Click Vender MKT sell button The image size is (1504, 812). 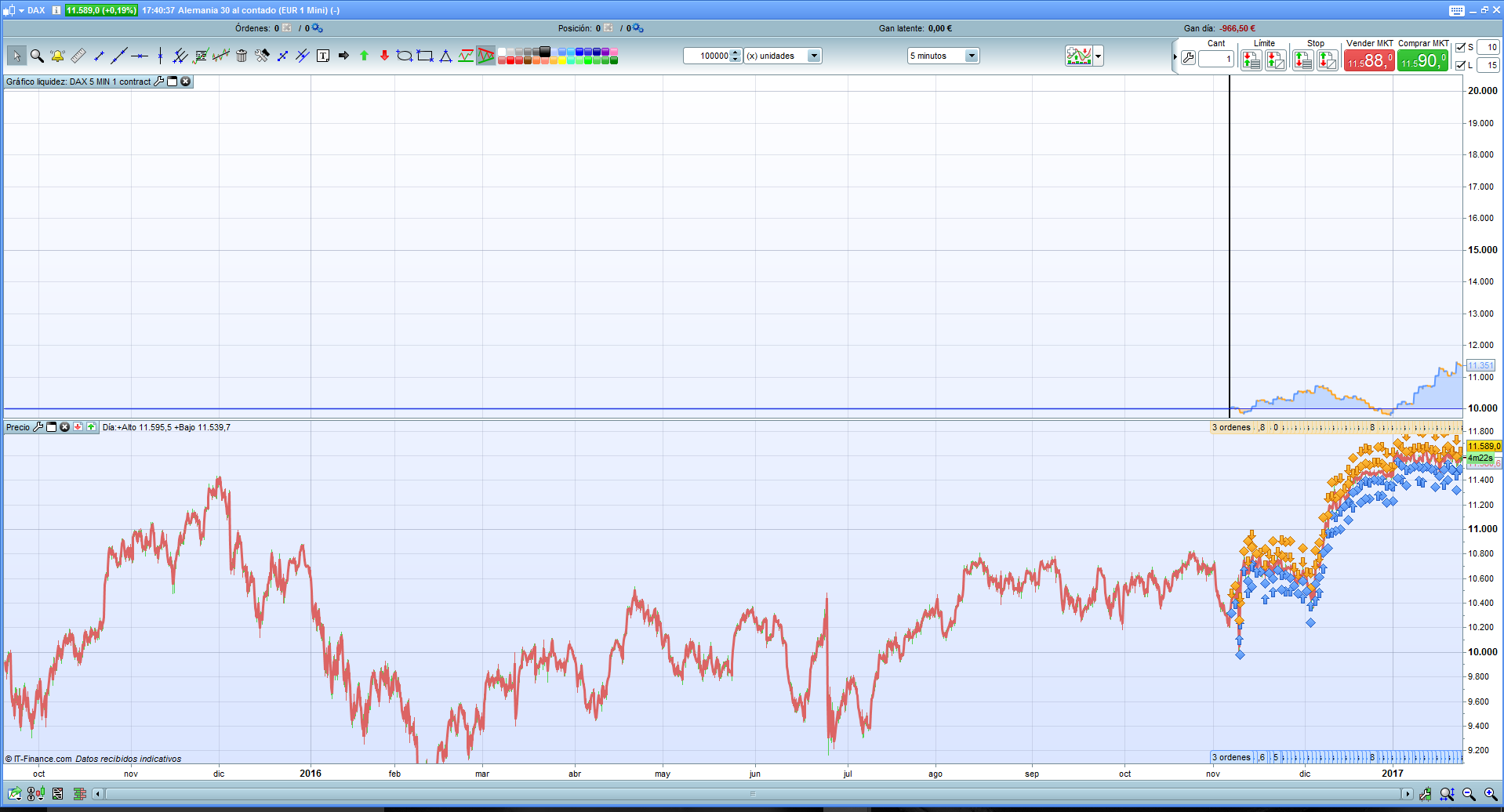pos(1369,60)
